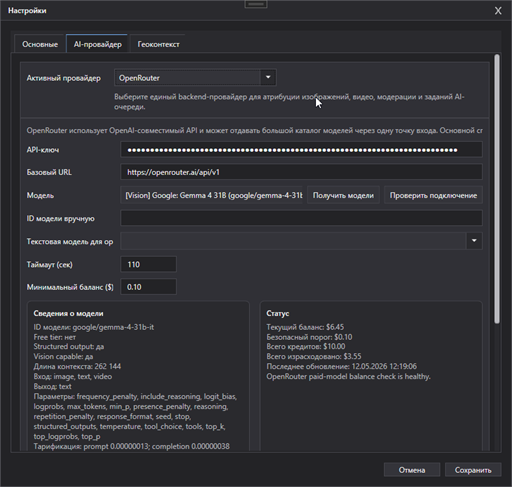Click the OpenRouter provider combo box
This screenshot has height=487, width=512.
(195, 78)
